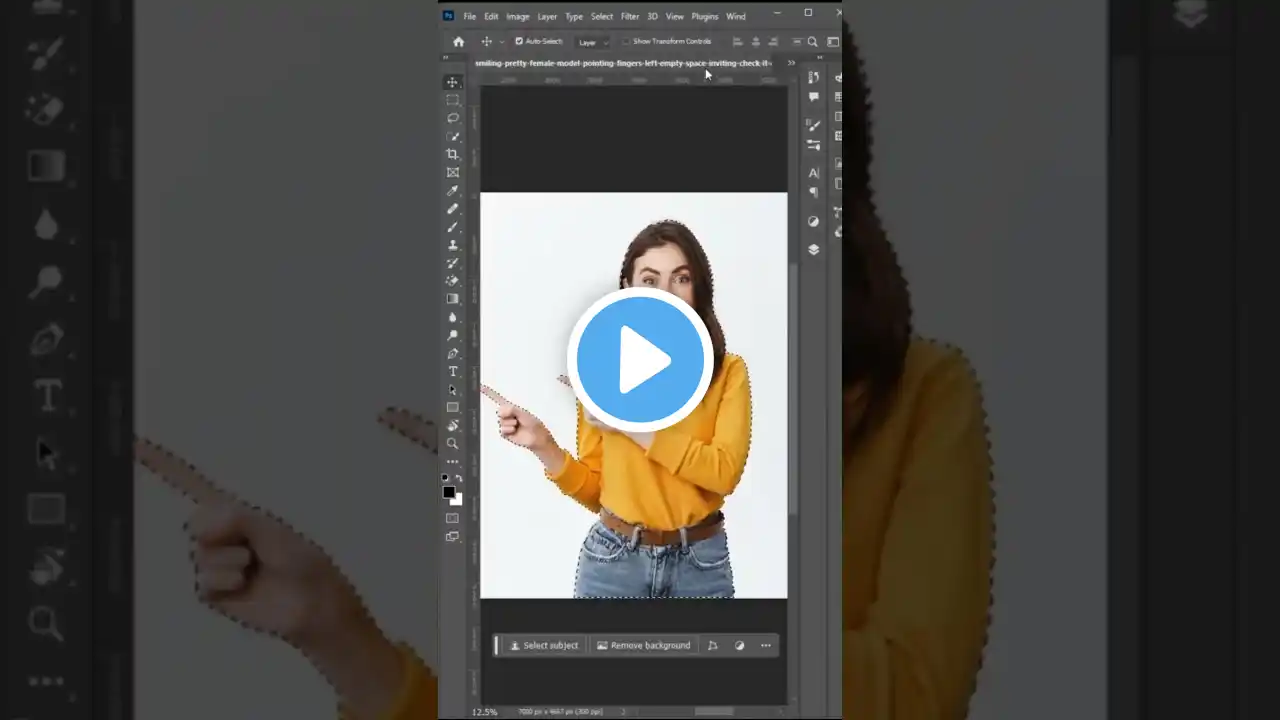Screen dimensions: 1280x720
Task: Open the document tab overflow chevron
Action: [x=791, y=63]
